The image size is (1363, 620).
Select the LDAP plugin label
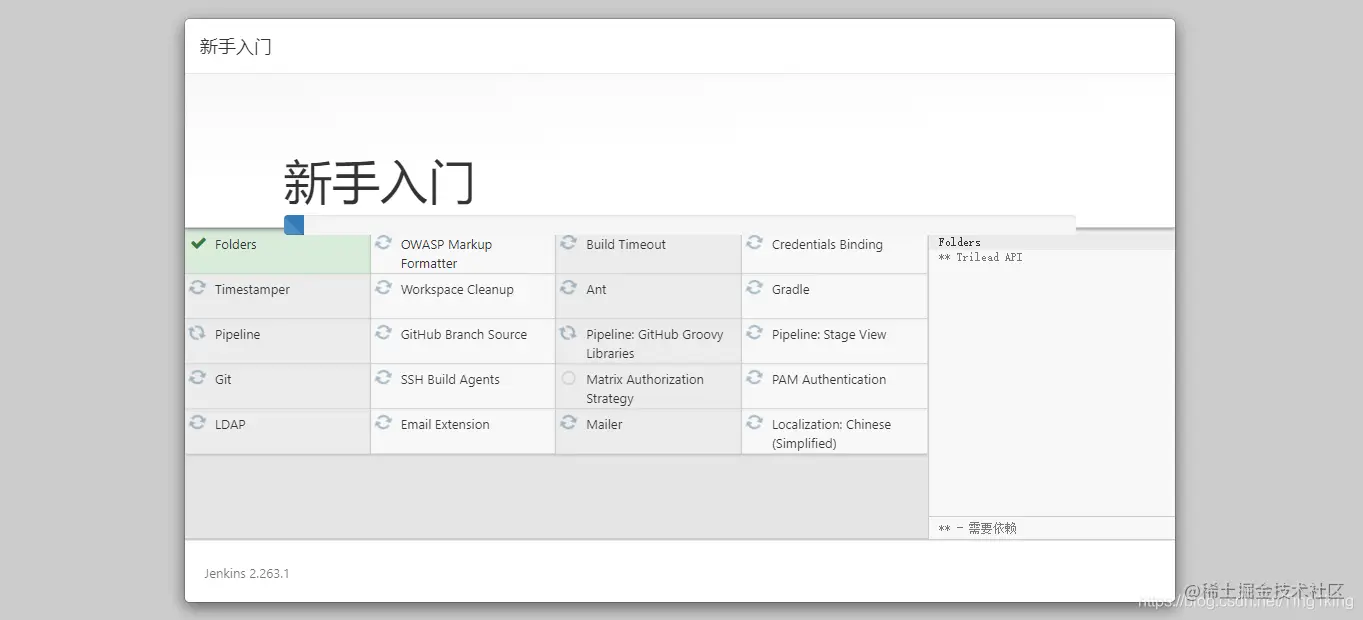(x=230, y=424)
